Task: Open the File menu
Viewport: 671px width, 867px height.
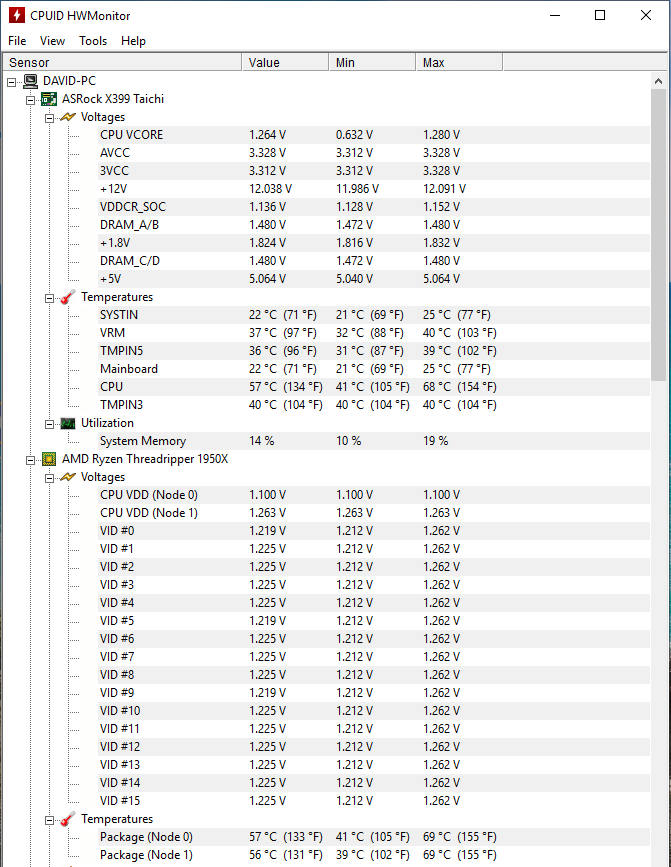Action: point(17,41)
